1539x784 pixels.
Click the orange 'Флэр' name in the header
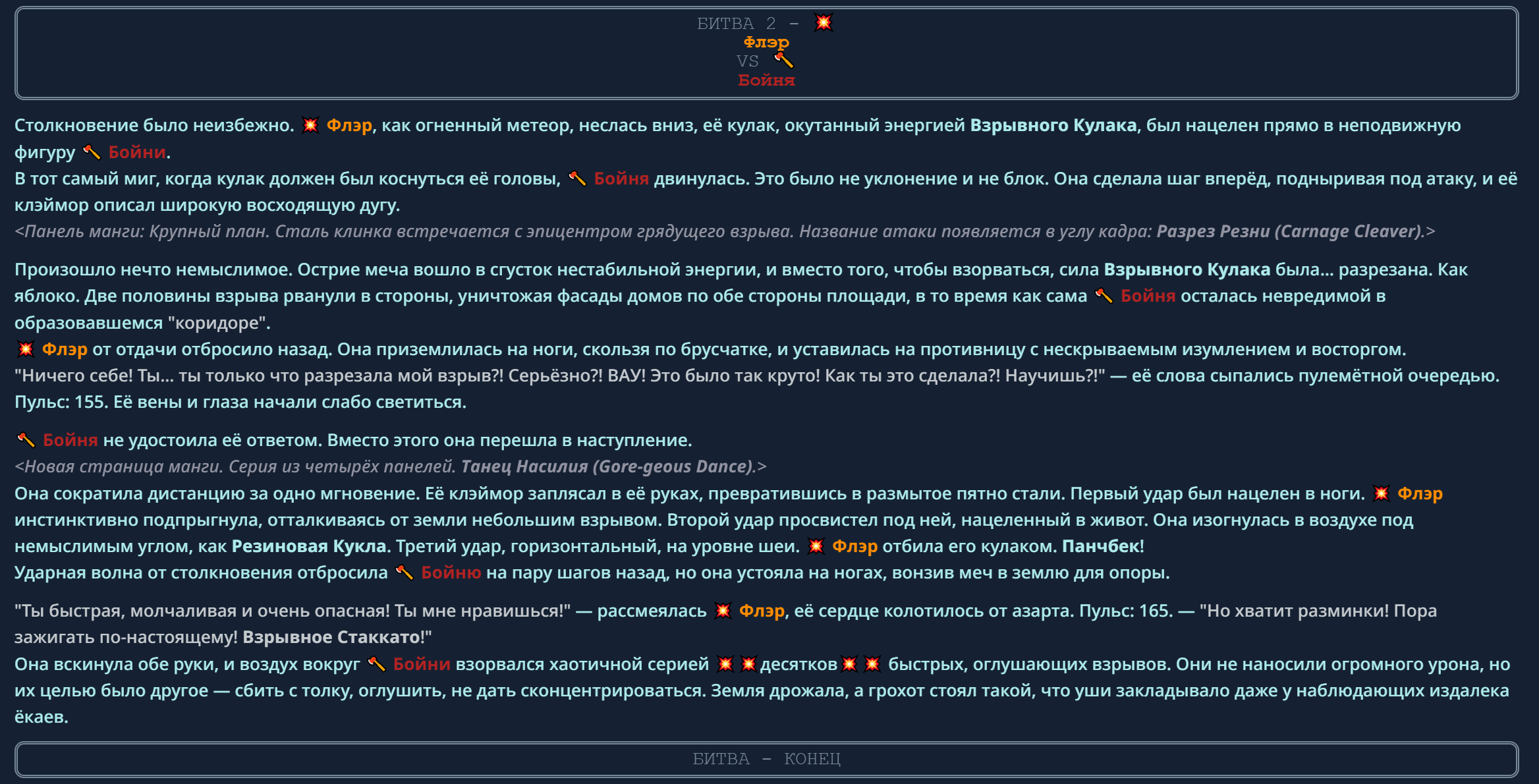point(766,42)
